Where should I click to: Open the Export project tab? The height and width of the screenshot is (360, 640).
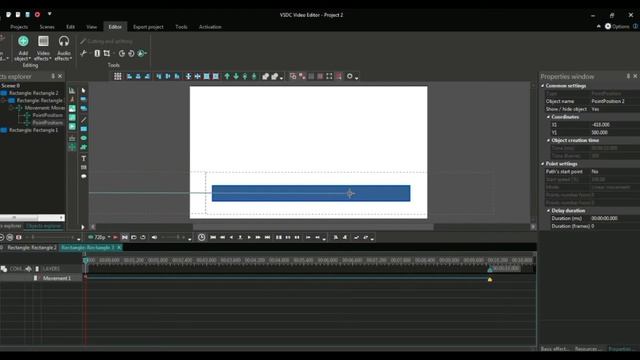coord(148,27)
